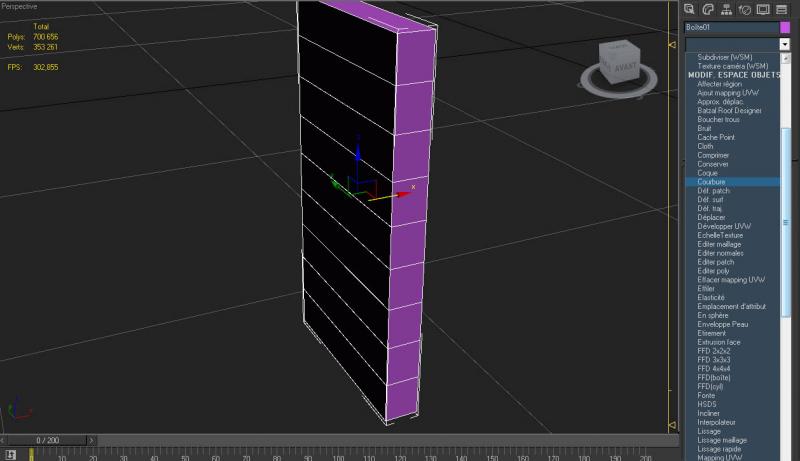Open the Modify command panel tab

(x=708, y=9)
